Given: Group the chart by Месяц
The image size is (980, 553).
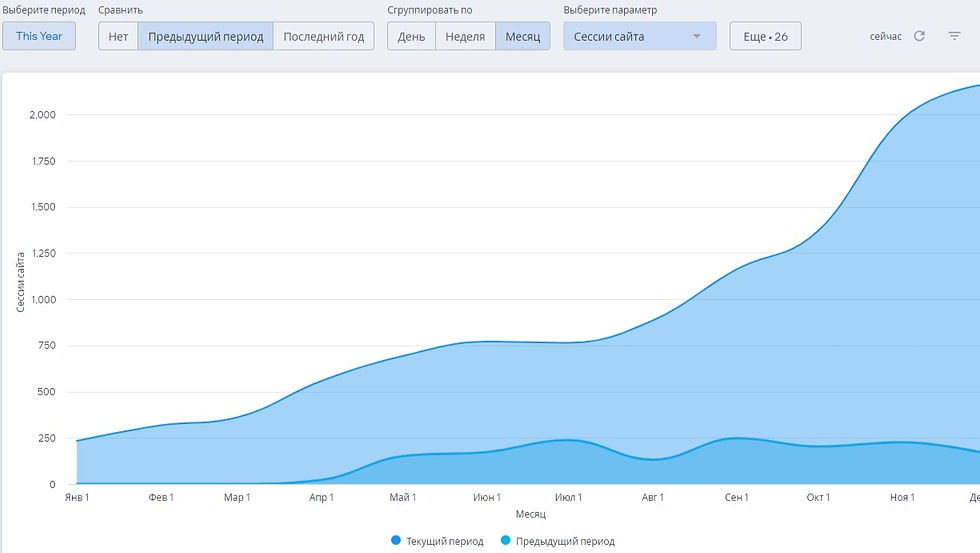Looking at the screenshot, I should pos(522,37).
